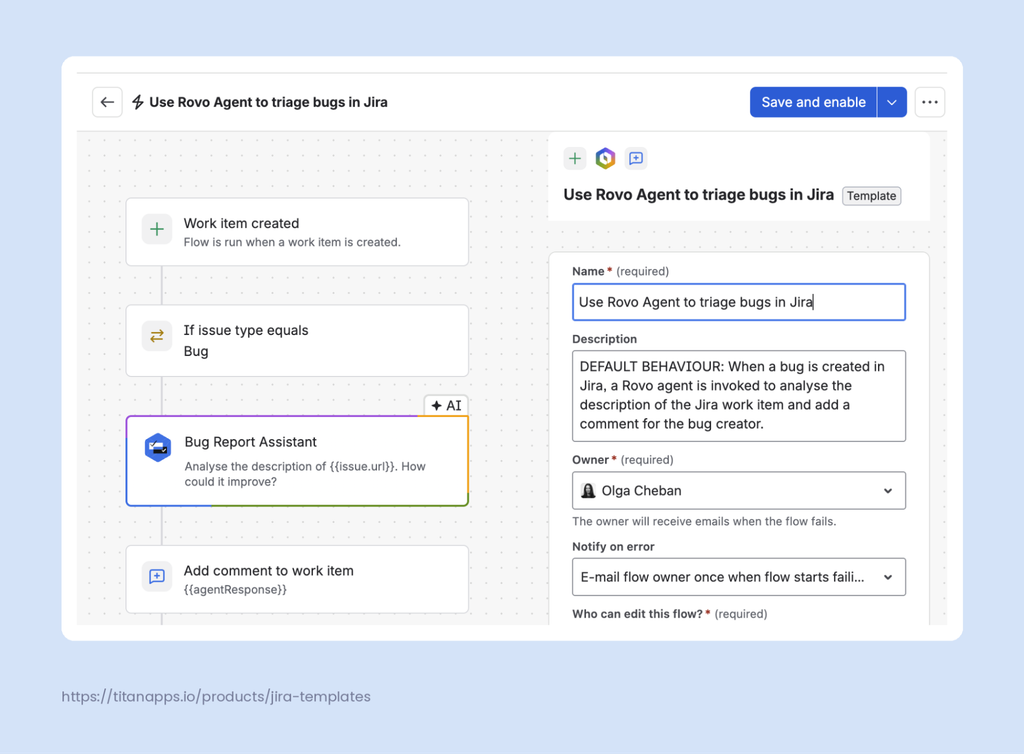Click the Template badge
Screen dimensions: 1024x754
click(871, 196)
